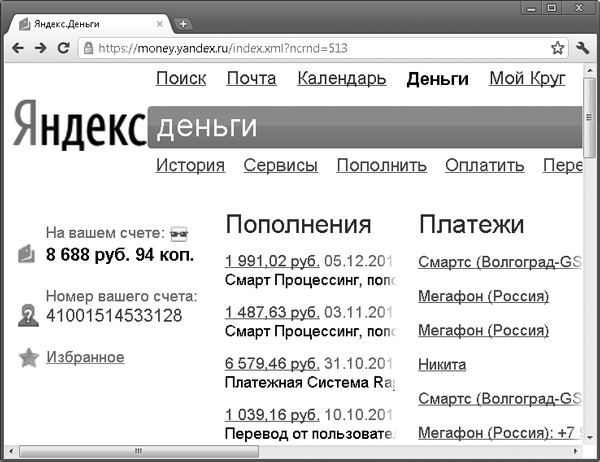Image resolution: width=600 pixels, height=462 pixels.
Task: Click the wallet icon beside the balance
Action: [27, 255]
